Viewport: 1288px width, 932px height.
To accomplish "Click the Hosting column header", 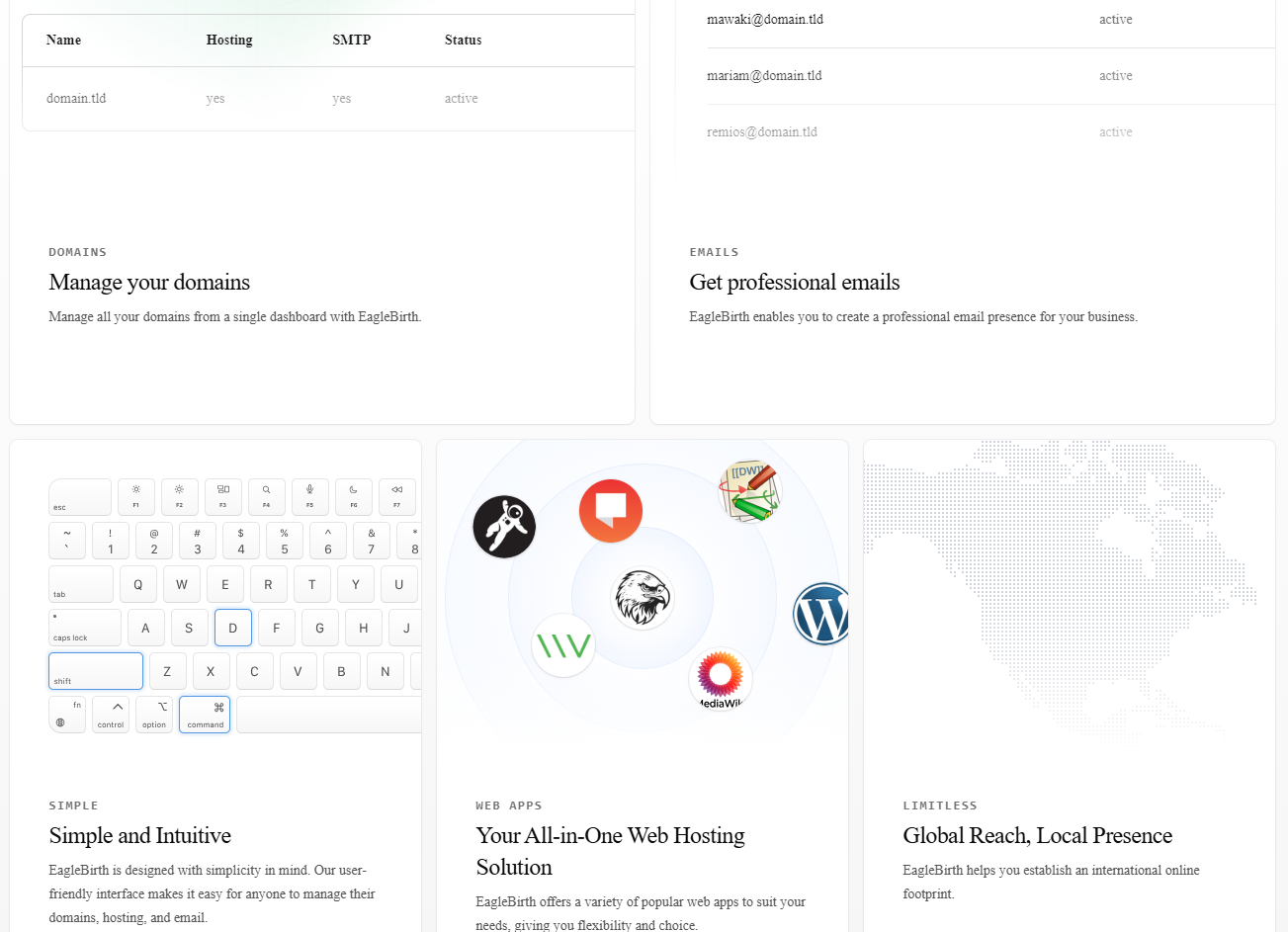I will coord(229,41).
